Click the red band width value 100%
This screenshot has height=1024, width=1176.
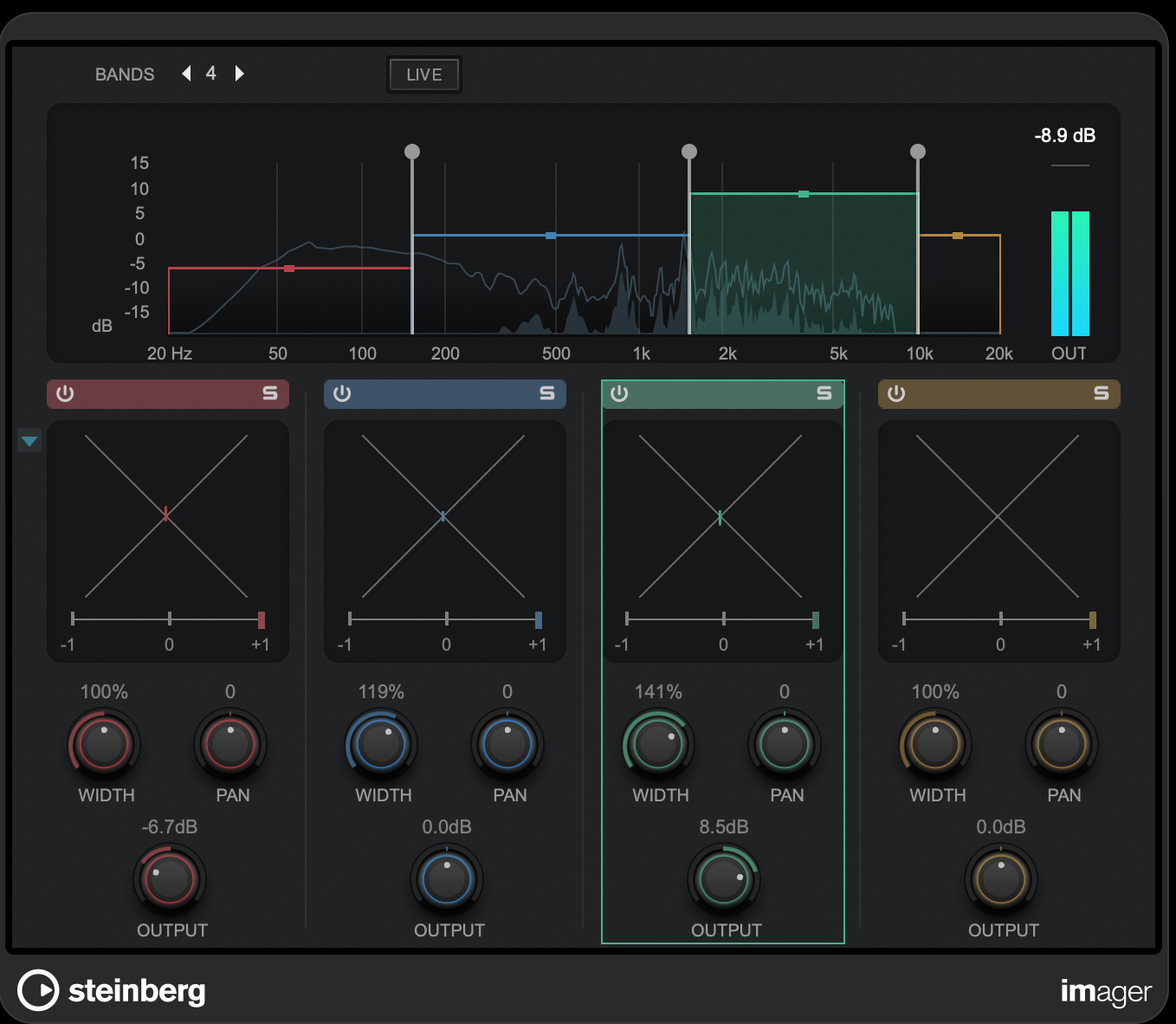[104, 692]
